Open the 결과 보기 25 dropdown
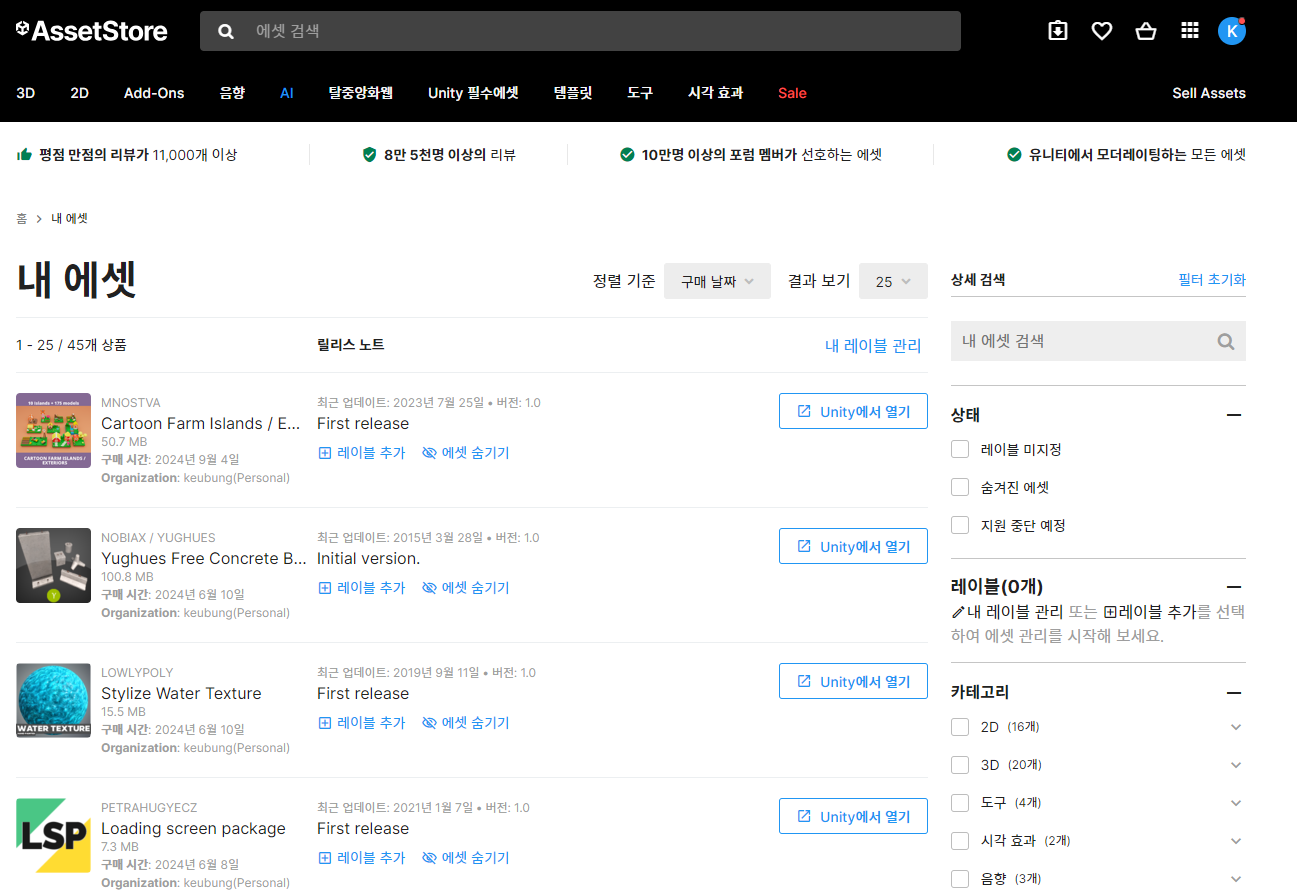The width and height of the screenshot is (1297, 890). [x=893, y=281]
